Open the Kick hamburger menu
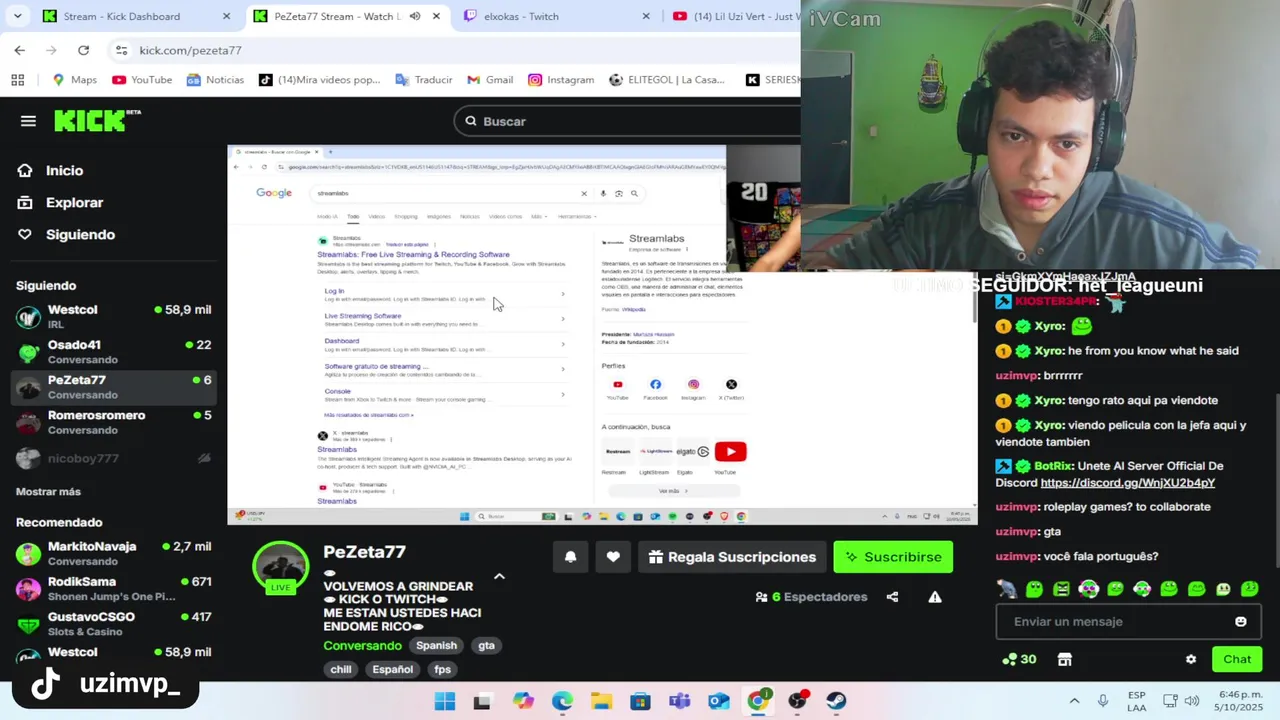Viewport: 1280px width, 720px height. pyautogui.click(x=28, y=121)
